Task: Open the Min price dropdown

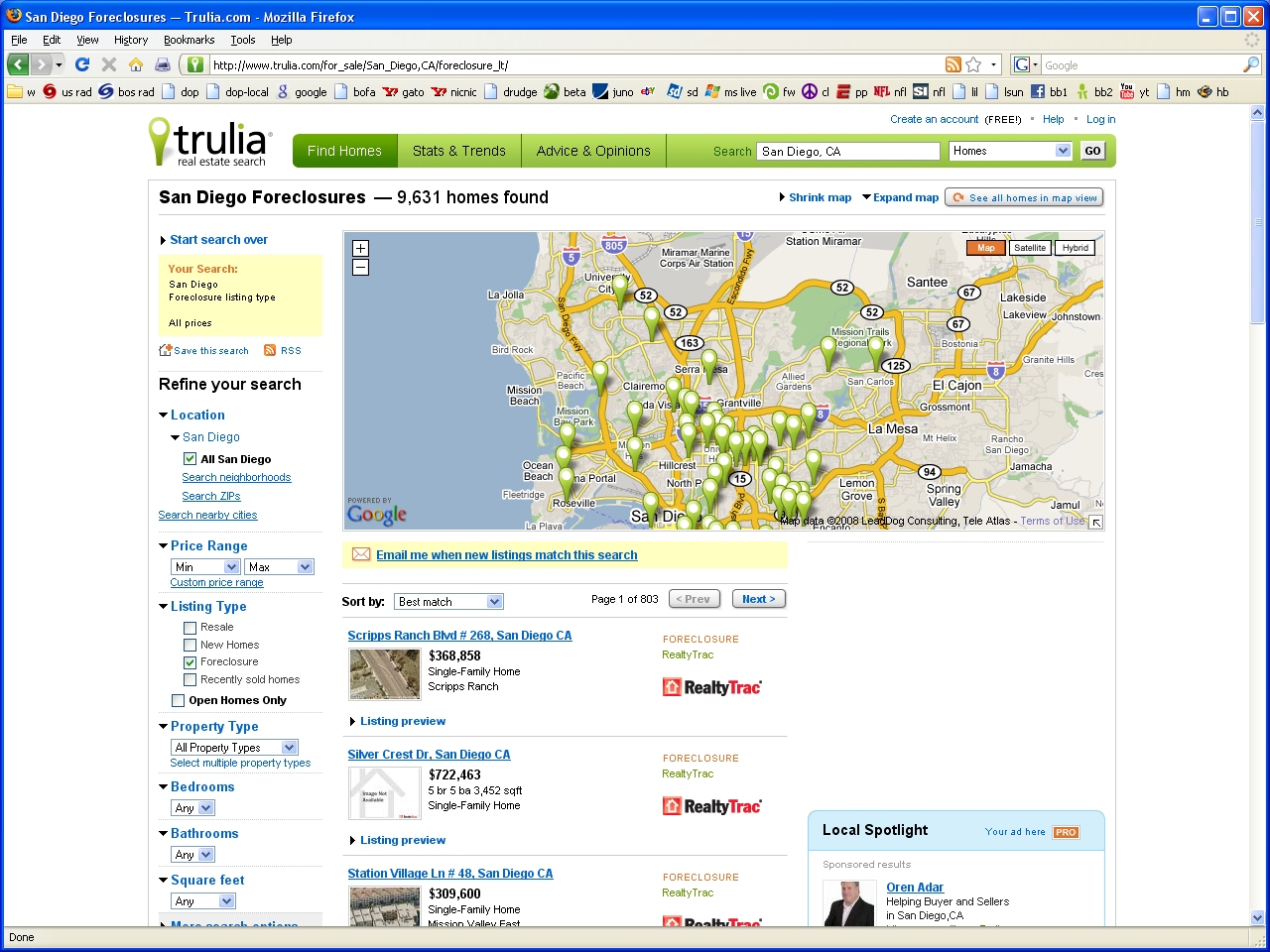Action: (205, 567)
